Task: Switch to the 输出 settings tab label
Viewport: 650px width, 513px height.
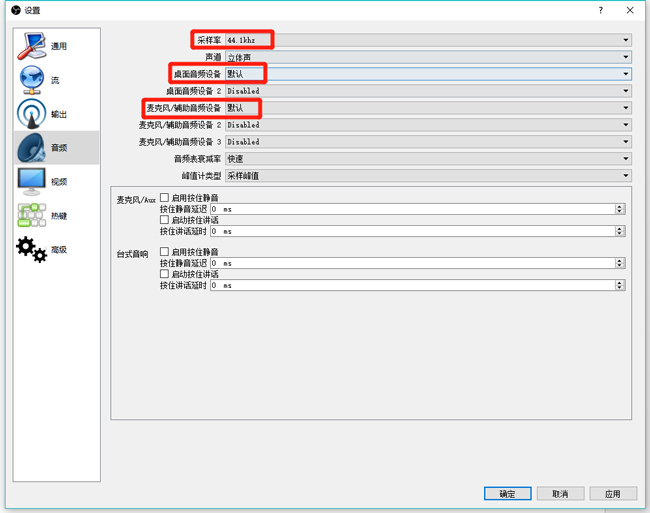Action: 59,114
